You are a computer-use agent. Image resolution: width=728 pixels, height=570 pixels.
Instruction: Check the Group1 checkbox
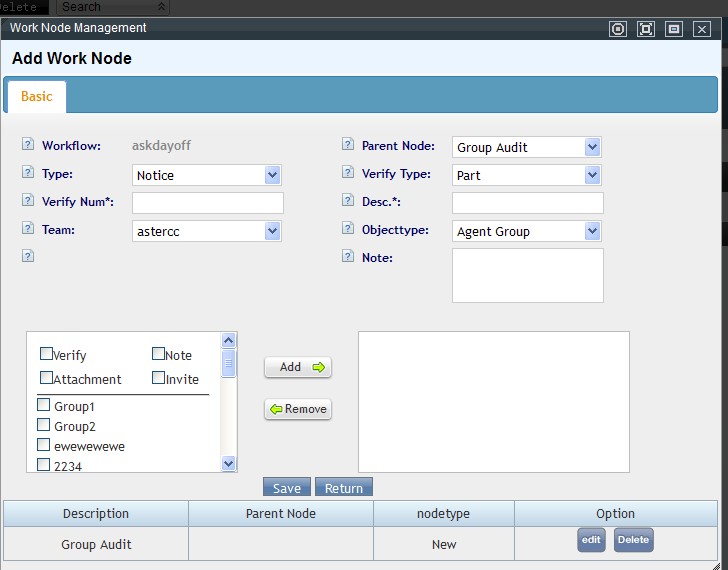(x=44, y=406)
